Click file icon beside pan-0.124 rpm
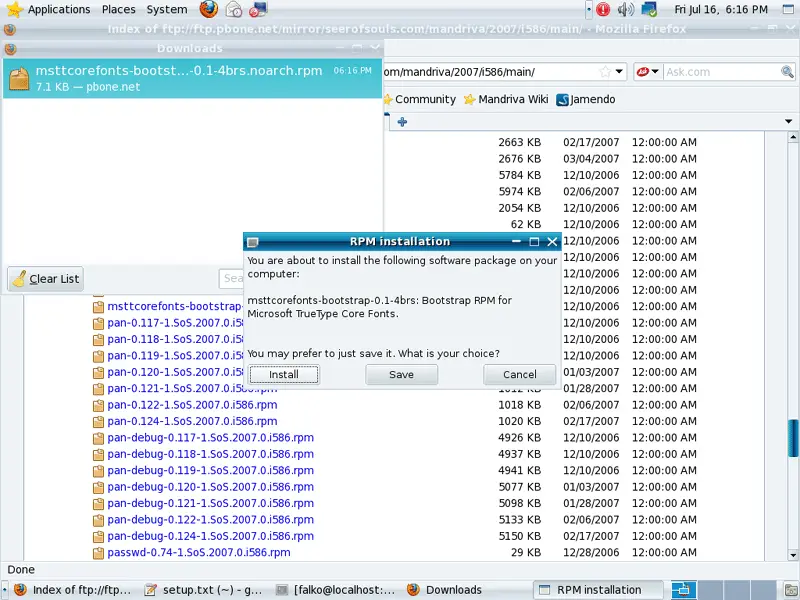The width and height of the screenshot is (800, 600). (98, 421)
